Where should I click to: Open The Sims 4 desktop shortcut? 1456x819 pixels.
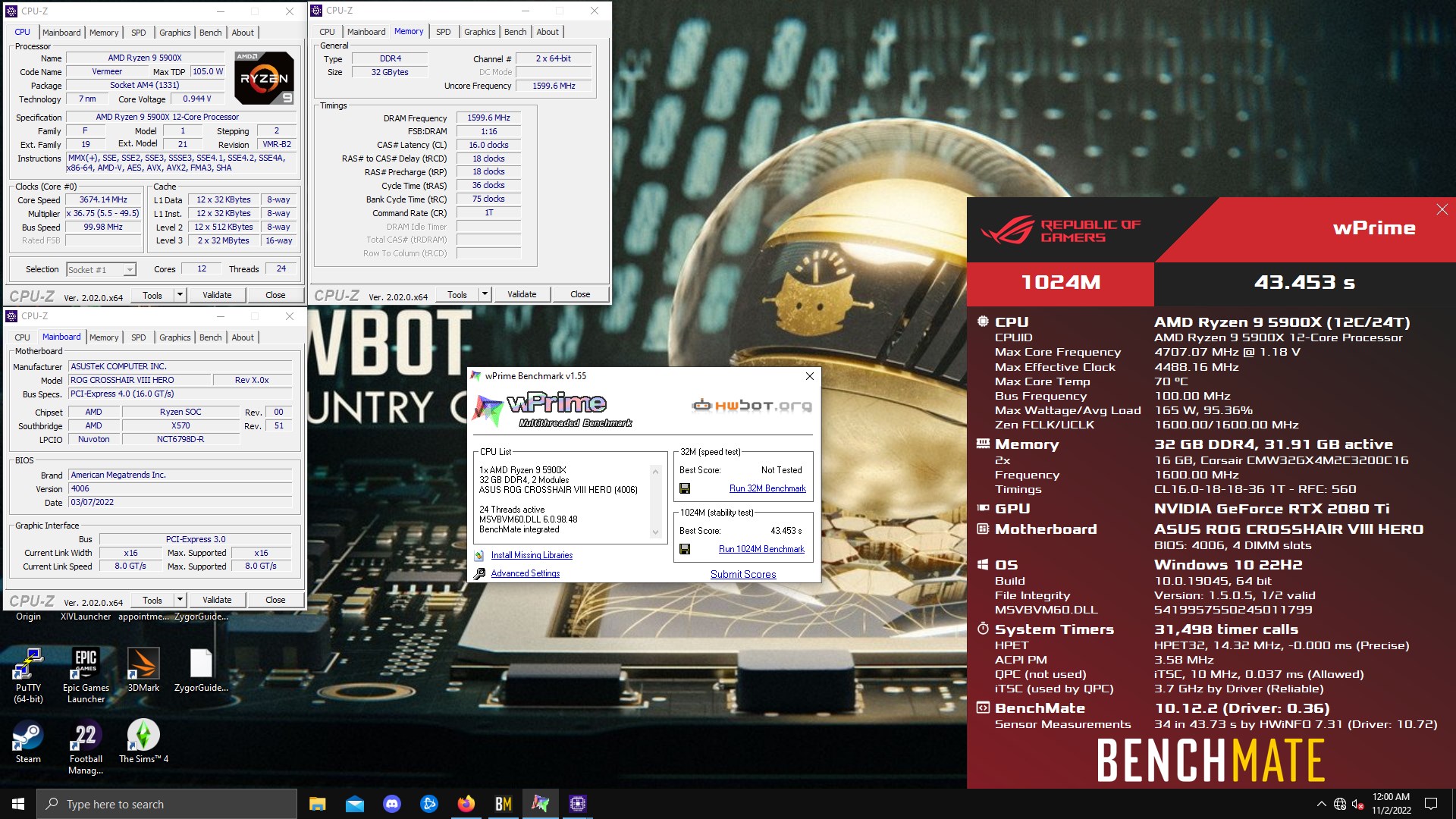coord(143,741)
